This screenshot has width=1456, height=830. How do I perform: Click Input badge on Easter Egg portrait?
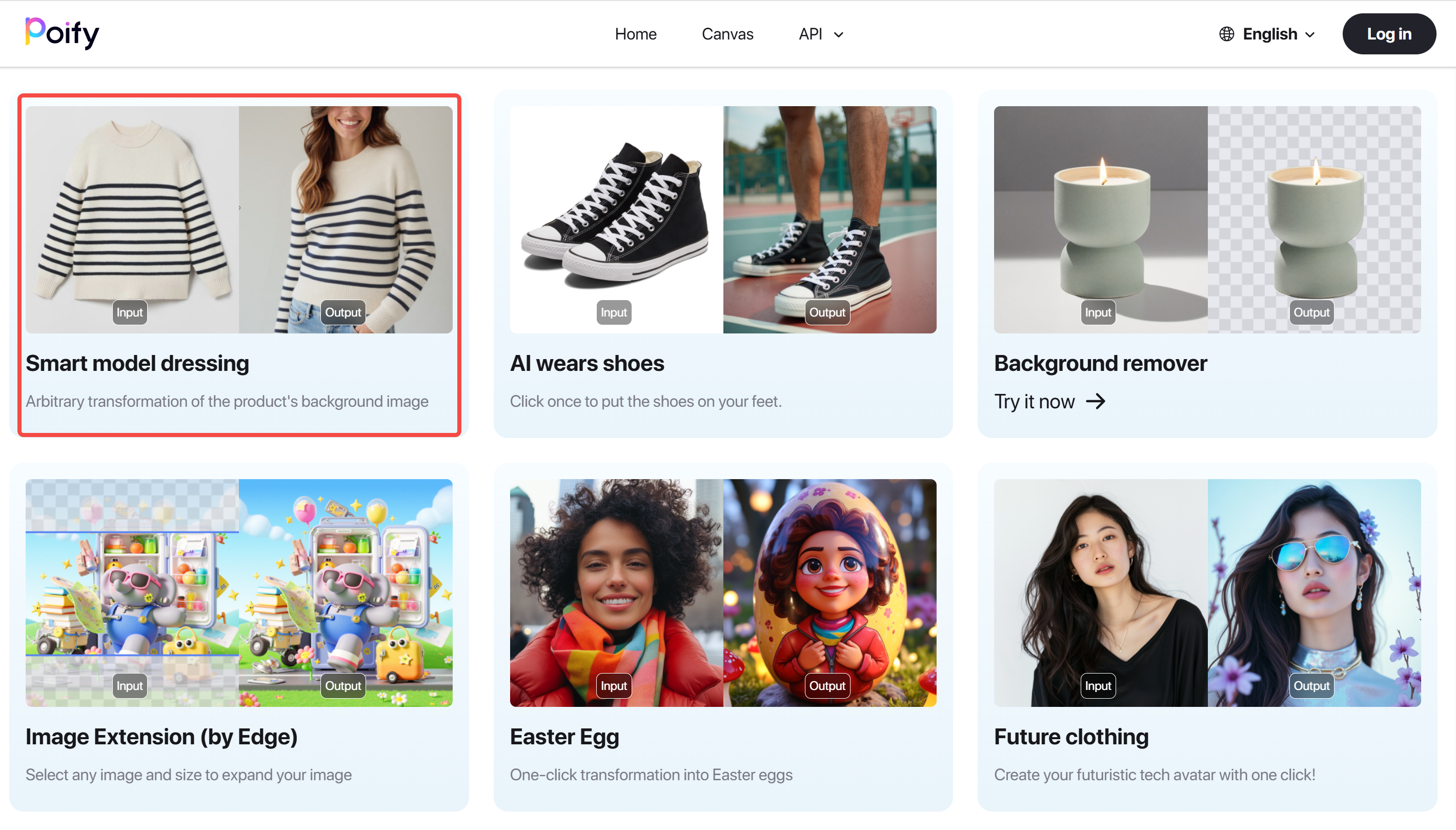pos(614,686)
